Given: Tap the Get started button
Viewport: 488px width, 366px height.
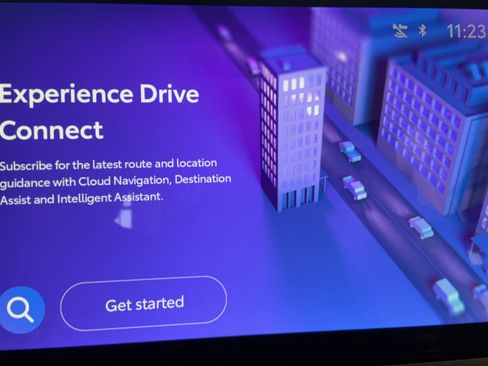Looking at the screenshot, I should click(143, 304).
